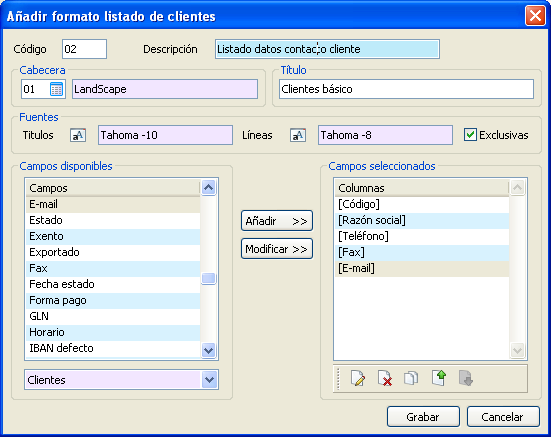Move selected column up green arrow

click(x=439, y=378)
